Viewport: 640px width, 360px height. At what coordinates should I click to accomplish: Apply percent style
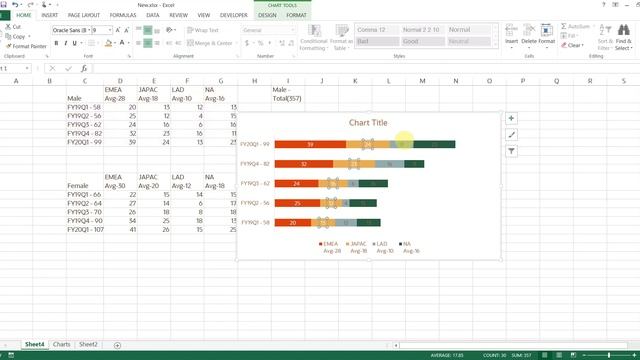click(x=260, y=43)
